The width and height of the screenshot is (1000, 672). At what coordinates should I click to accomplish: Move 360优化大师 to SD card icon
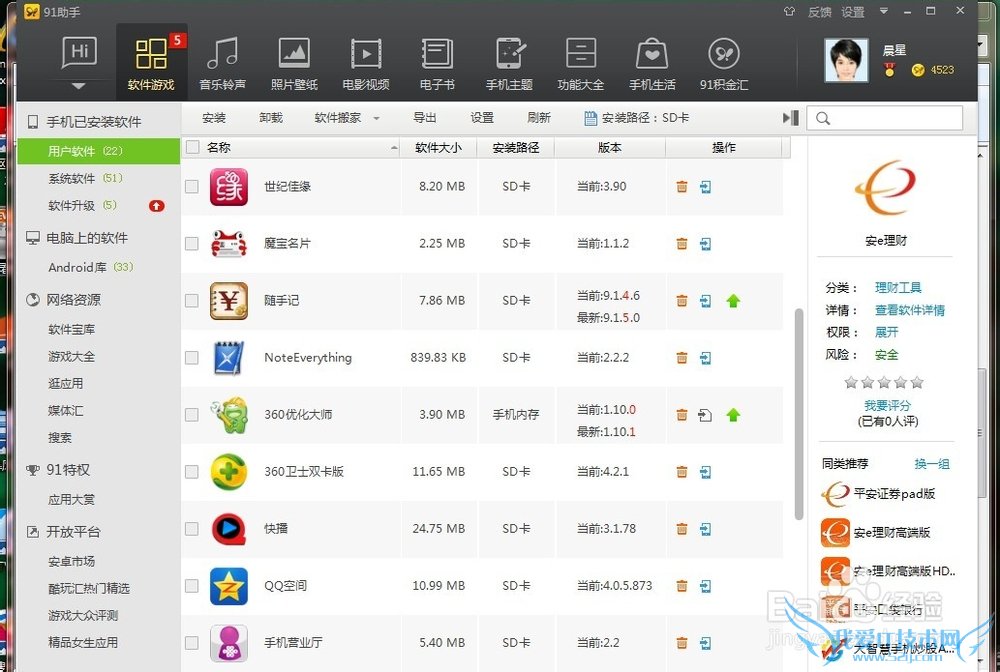point(705,415)
